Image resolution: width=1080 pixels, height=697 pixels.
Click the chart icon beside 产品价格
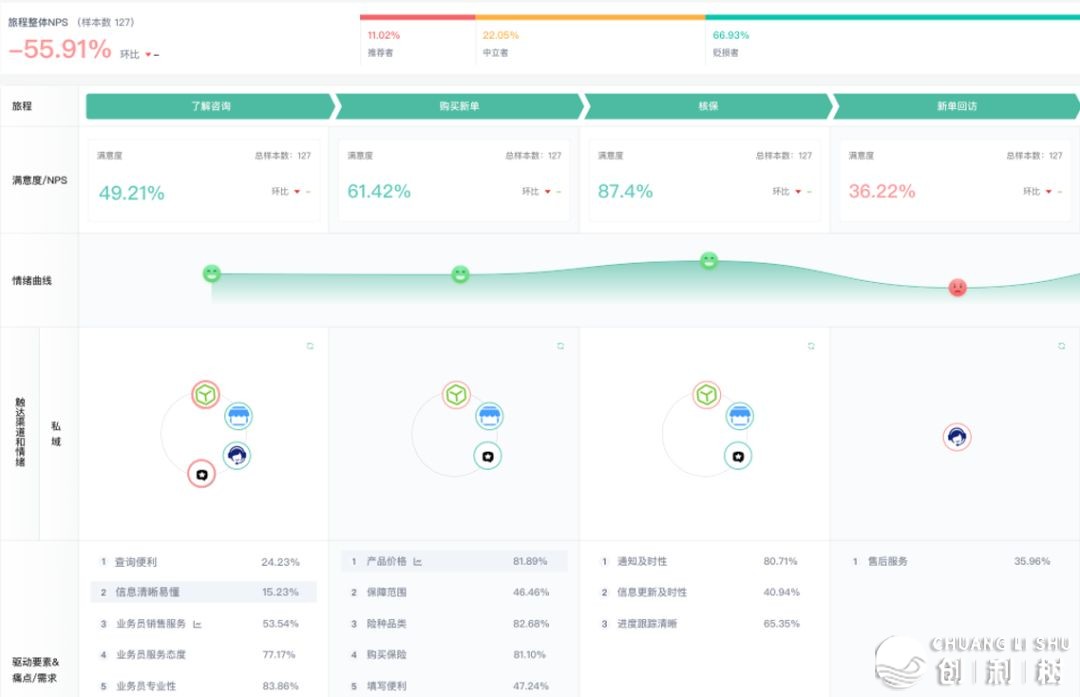(418, 562)
